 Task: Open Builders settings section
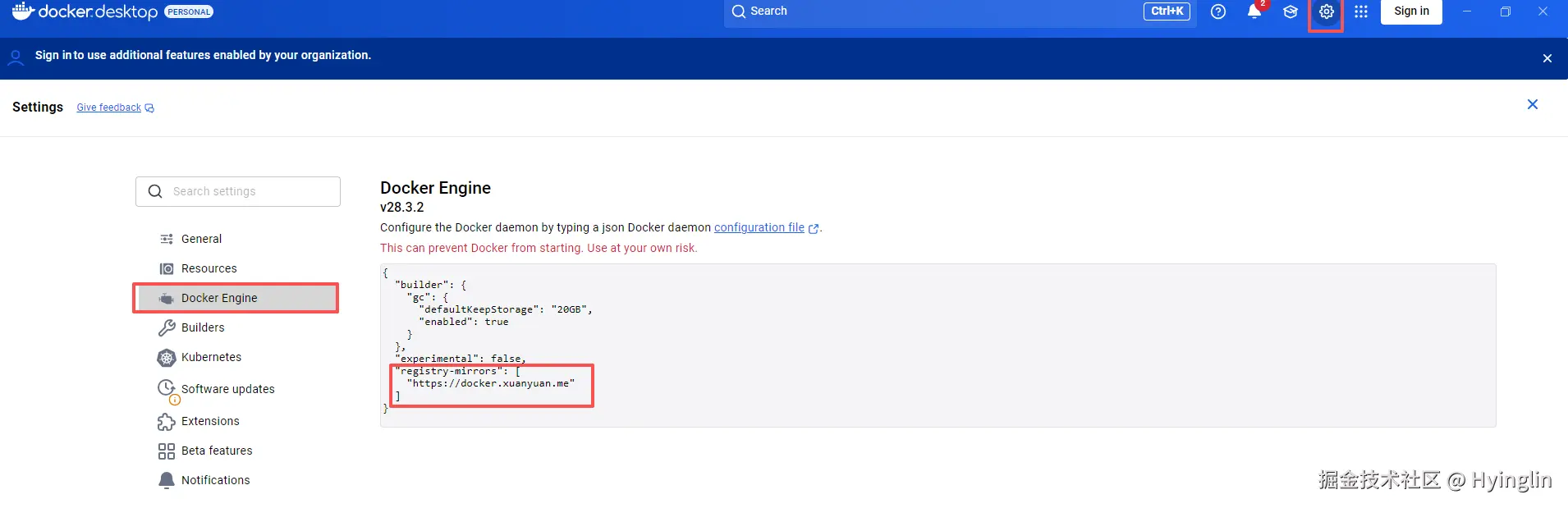pos(238,327)
